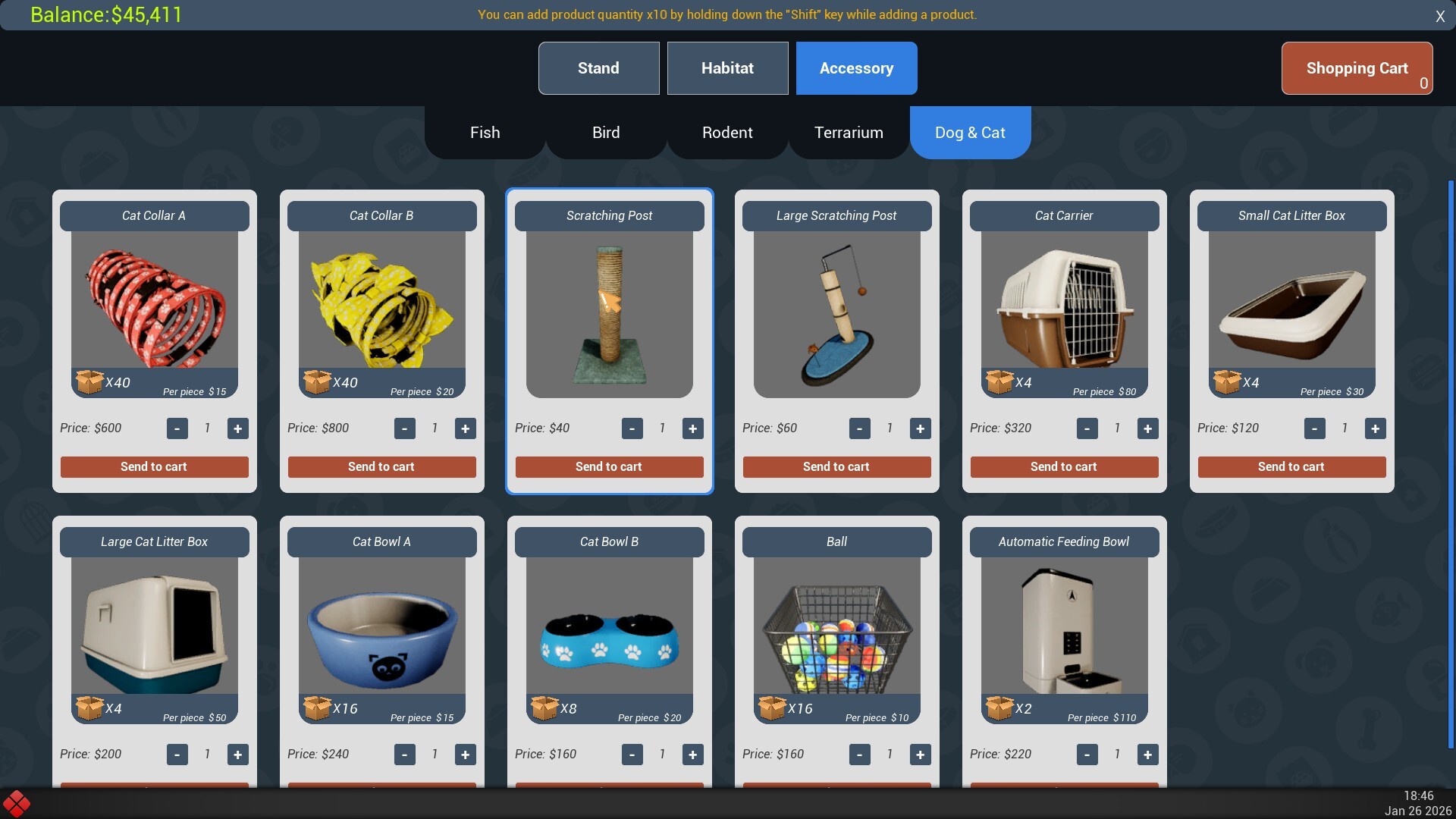The height and width of the screenshot is (819, 1456).
Task: Increase the Scratching Post quantity
Action: point(692,428)
